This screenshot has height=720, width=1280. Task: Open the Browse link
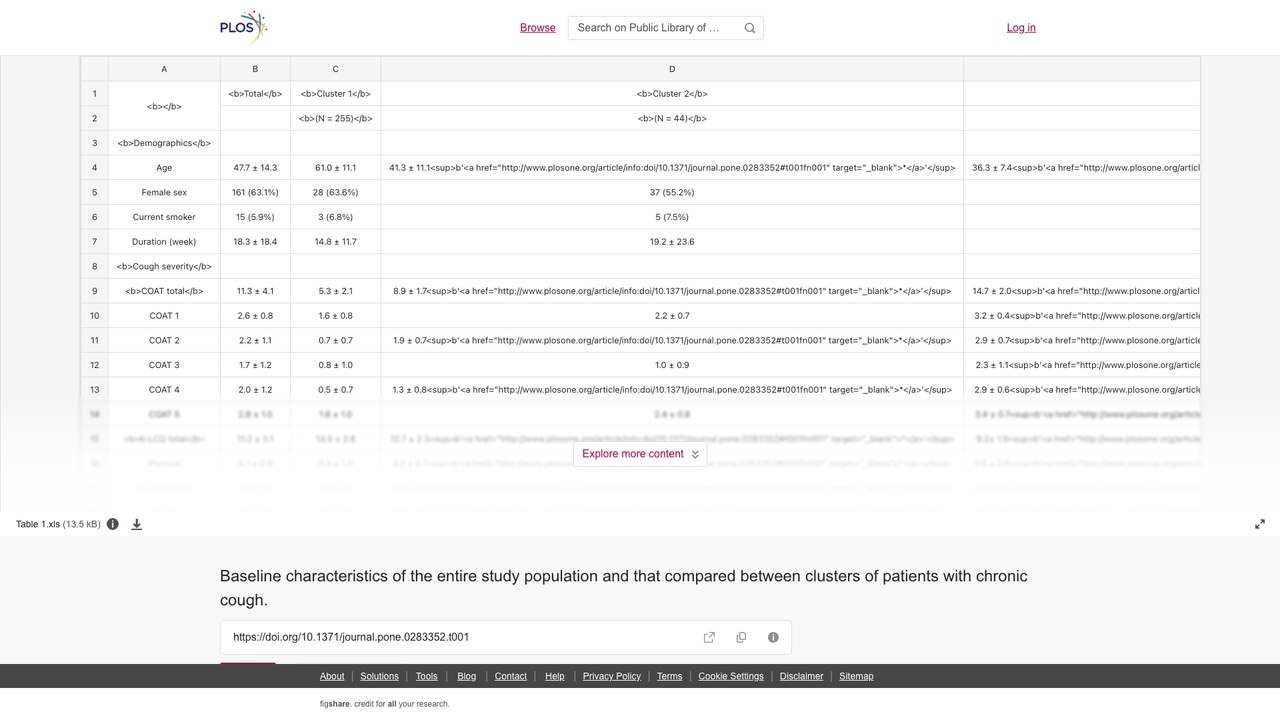[x=538, y=28]
